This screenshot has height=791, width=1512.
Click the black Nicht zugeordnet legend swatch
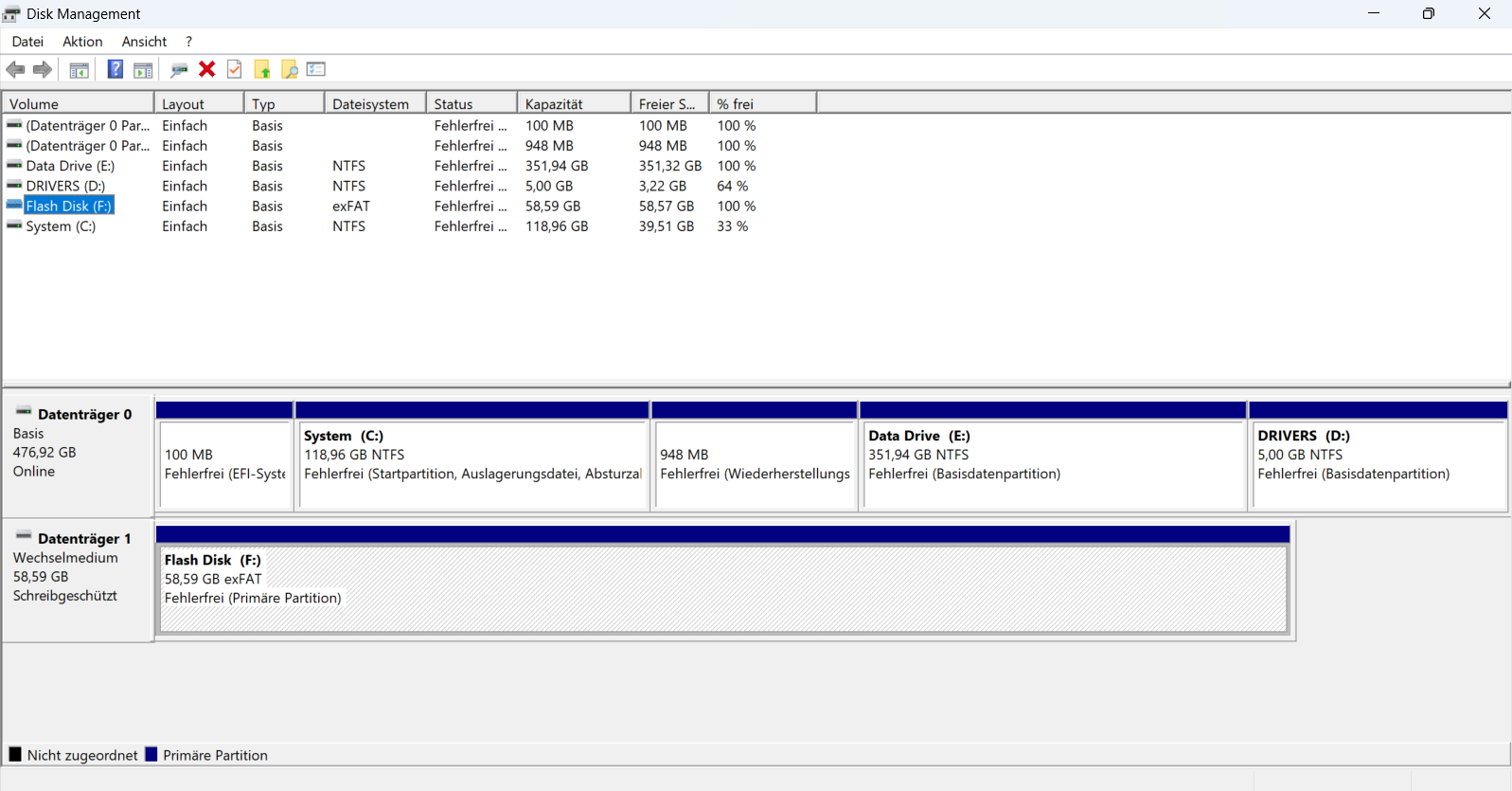pyautogui.click(x=15, y=754)
